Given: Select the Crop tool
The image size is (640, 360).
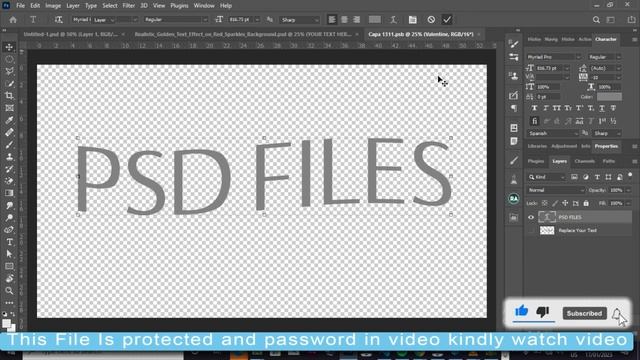Looking at the screenshot, I should pos(9,96).
